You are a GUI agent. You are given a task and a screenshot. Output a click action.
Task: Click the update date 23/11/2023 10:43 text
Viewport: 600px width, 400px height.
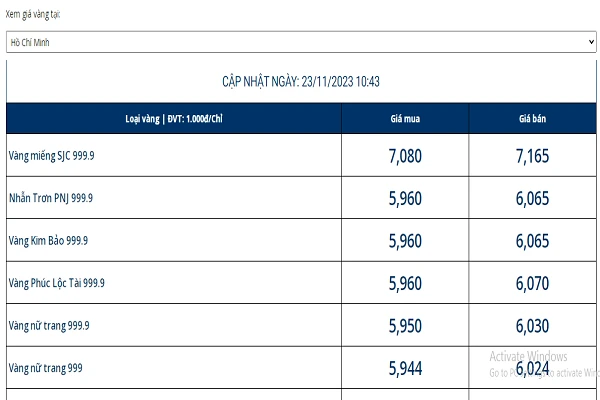(300, 81)
